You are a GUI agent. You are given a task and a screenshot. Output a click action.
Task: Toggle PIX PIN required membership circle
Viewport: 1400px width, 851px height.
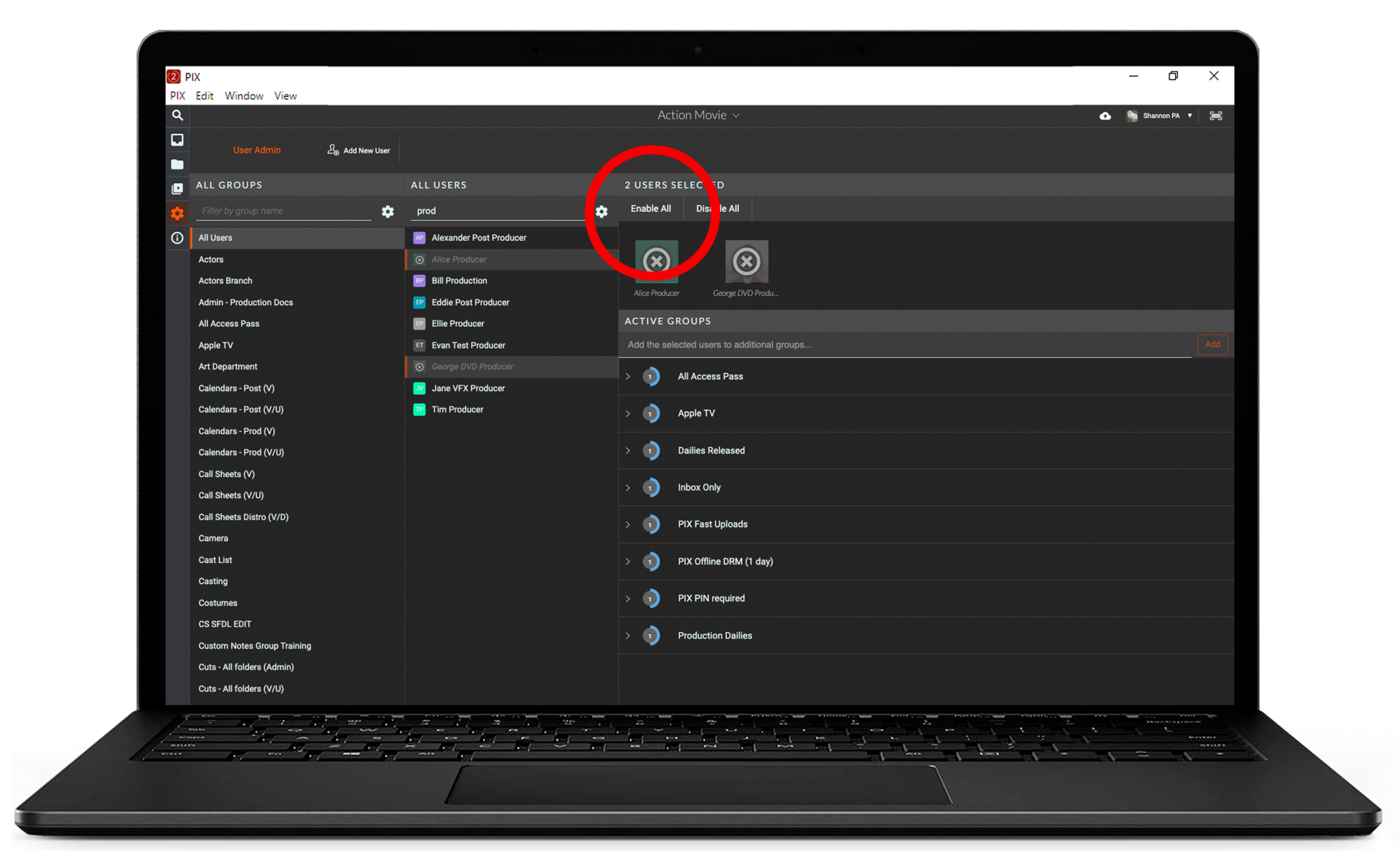pyautogui.click(x=651, y=598)
